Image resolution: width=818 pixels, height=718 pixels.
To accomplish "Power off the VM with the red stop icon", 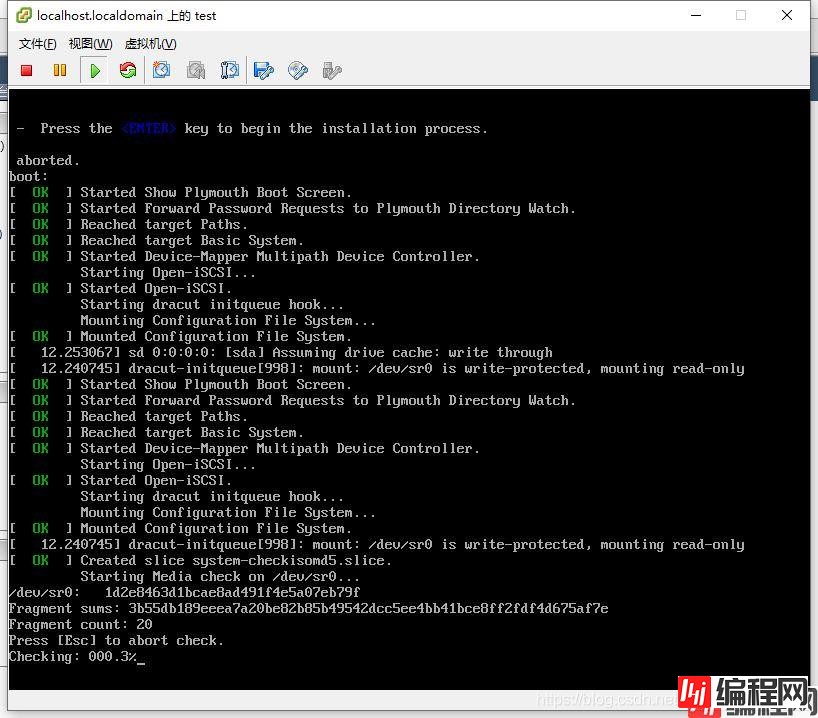I will pos(27,70).
